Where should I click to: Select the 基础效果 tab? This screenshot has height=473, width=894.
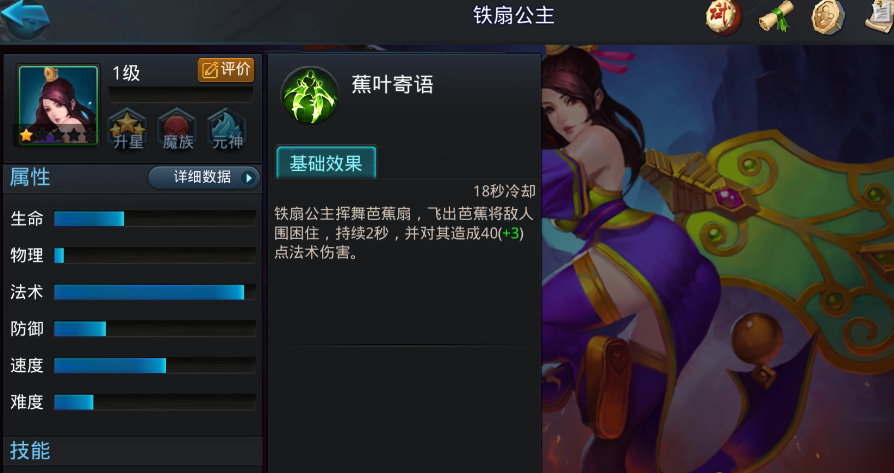326,164
